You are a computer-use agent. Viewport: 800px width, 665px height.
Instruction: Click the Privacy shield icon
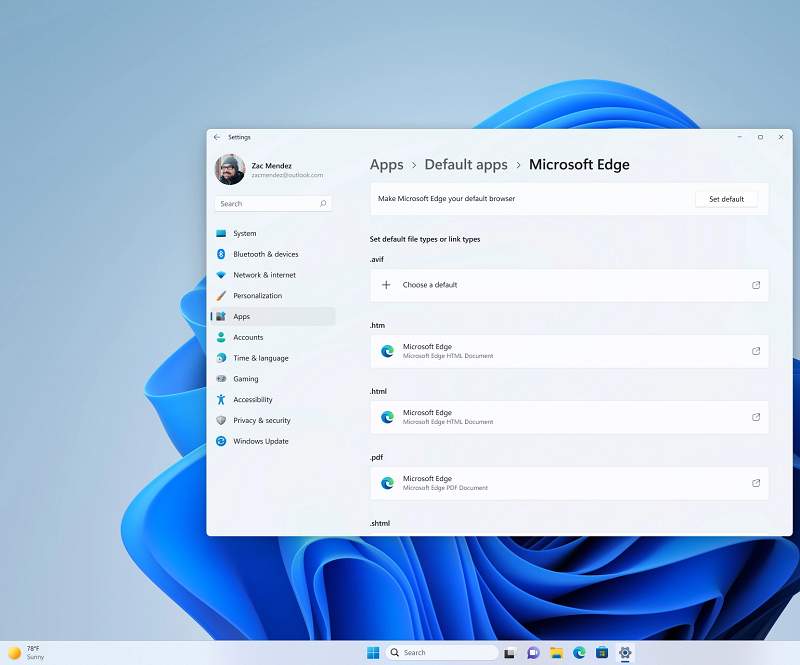click(221, 421)
